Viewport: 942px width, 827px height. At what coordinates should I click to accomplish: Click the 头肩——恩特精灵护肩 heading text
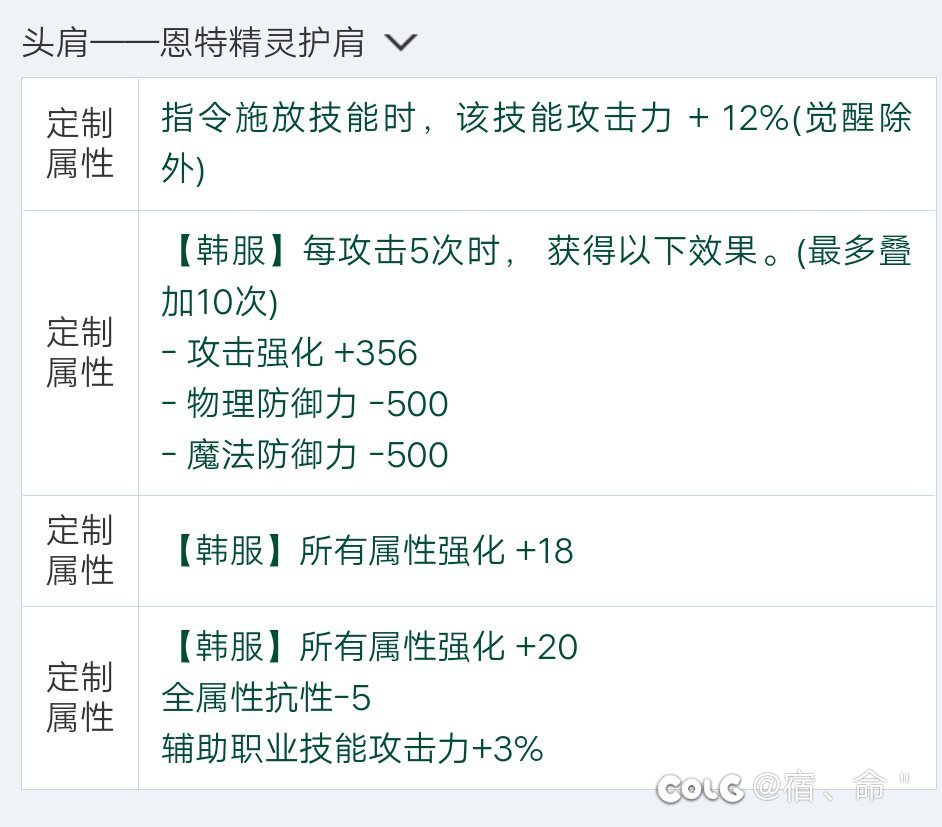point(192,44)
